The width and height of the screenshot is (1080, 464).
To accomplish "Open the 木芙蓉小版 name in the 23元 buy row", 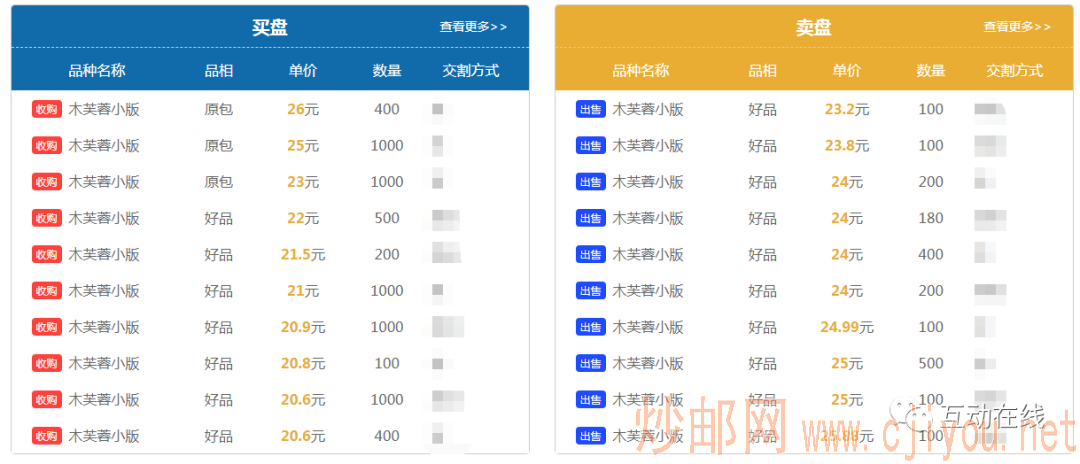I will point(104,182).
